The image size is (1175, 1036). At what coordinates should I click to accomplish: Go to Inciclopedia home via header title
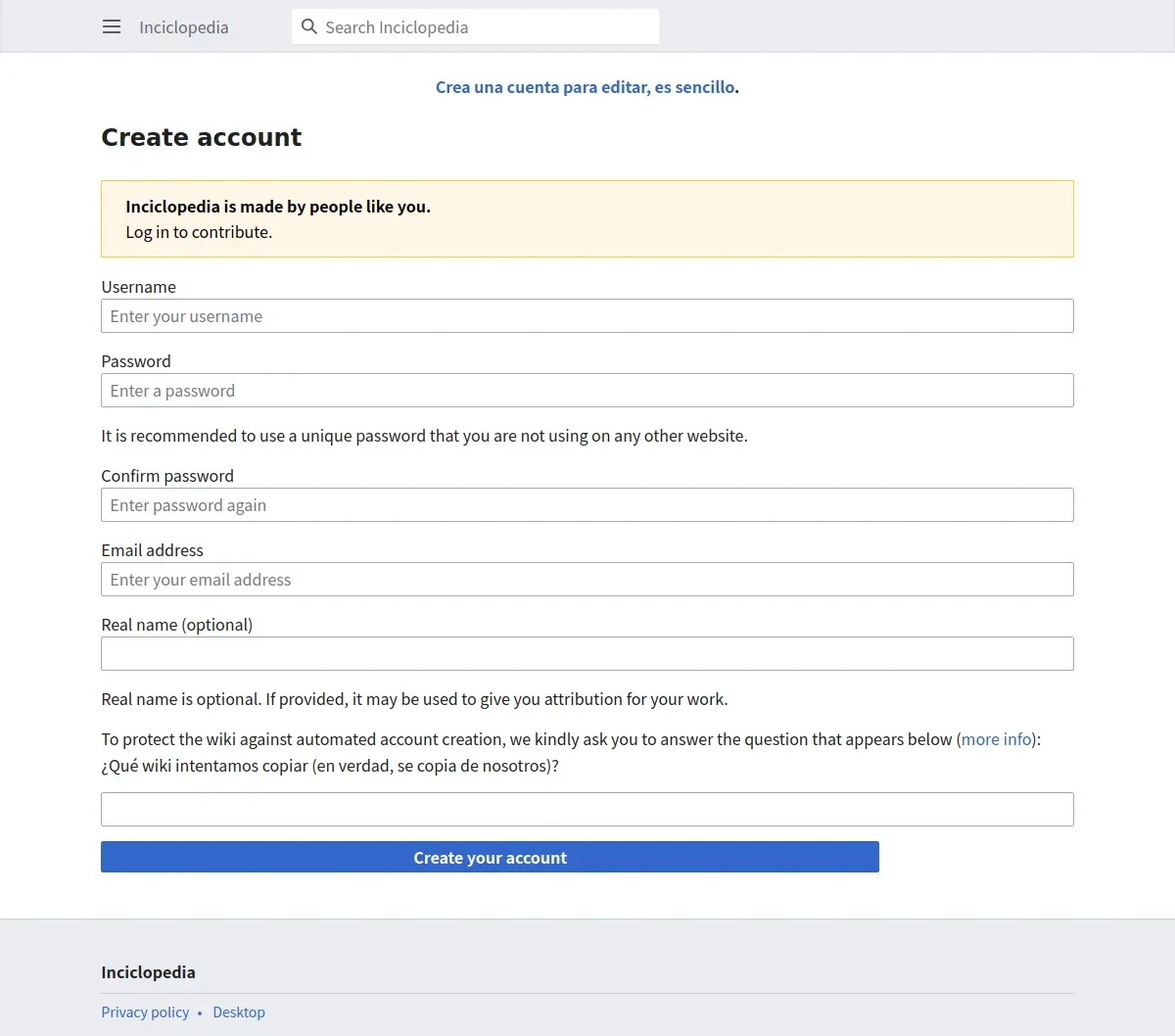(184, 27)
